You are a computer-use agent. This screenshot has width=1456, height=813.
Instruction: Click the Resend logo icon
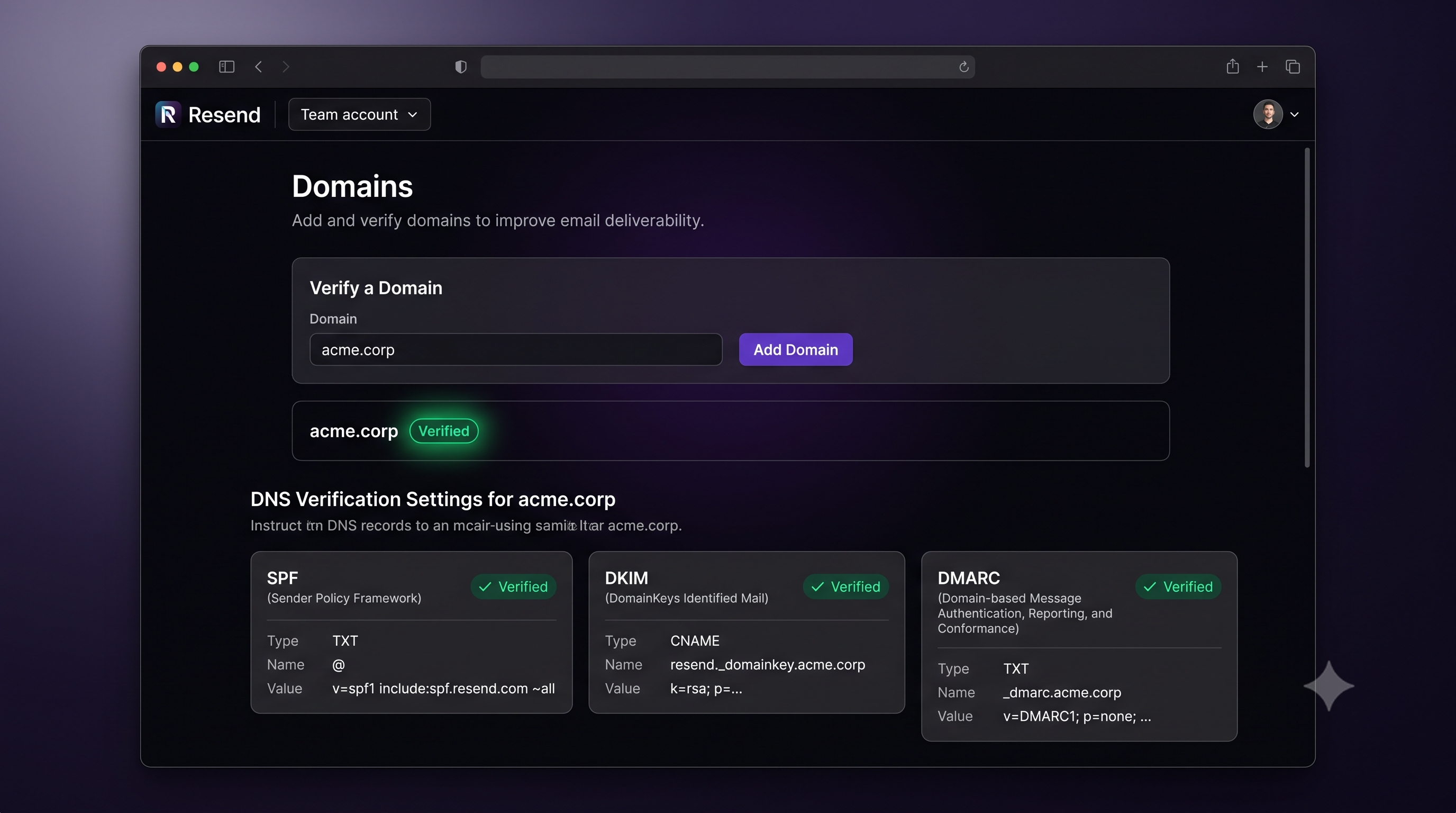pyautogui.click(x=168, y=114)
